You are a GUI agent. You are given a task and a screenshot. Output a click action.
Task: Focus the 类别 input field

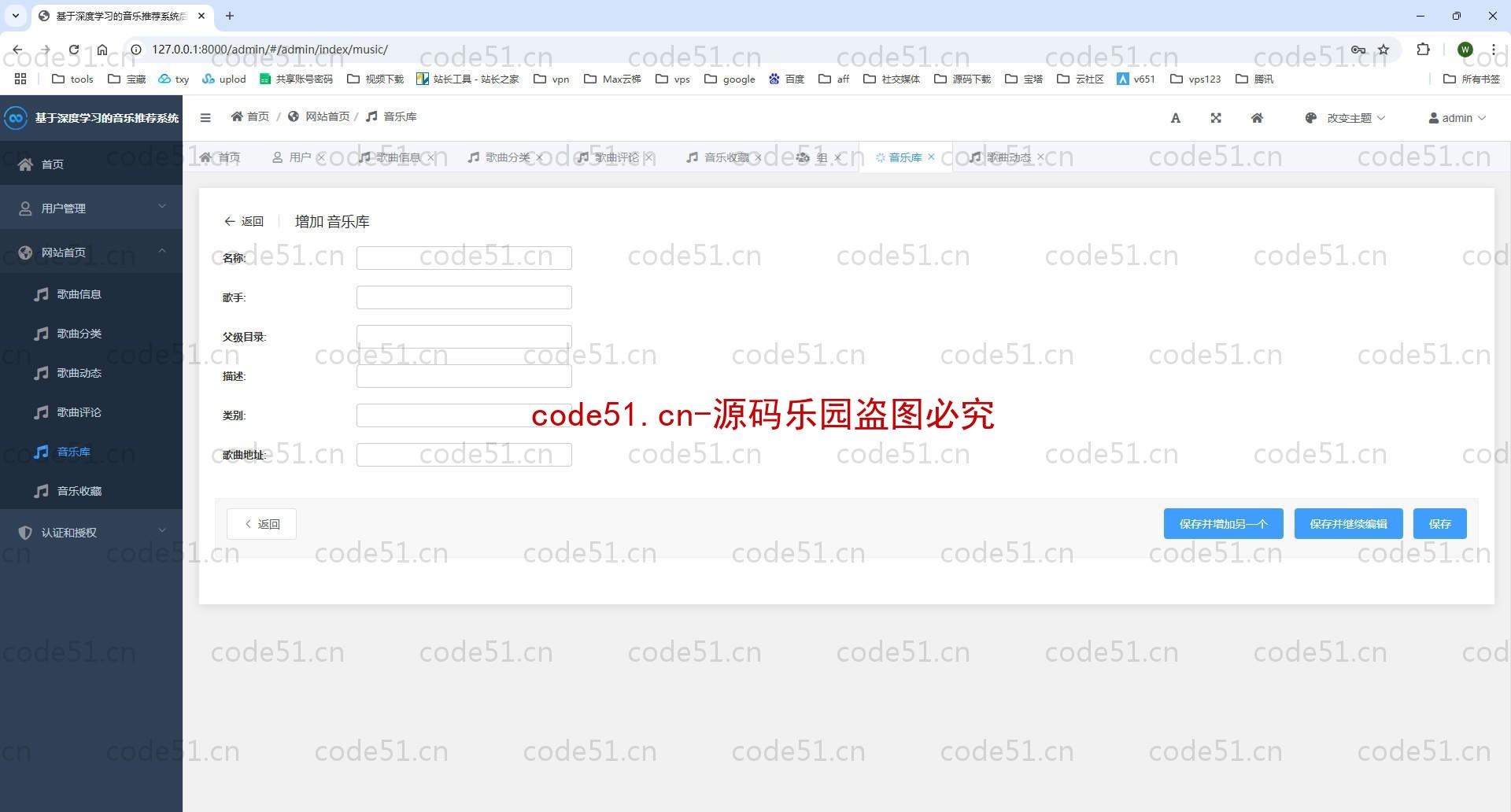[x=464, y=415]
